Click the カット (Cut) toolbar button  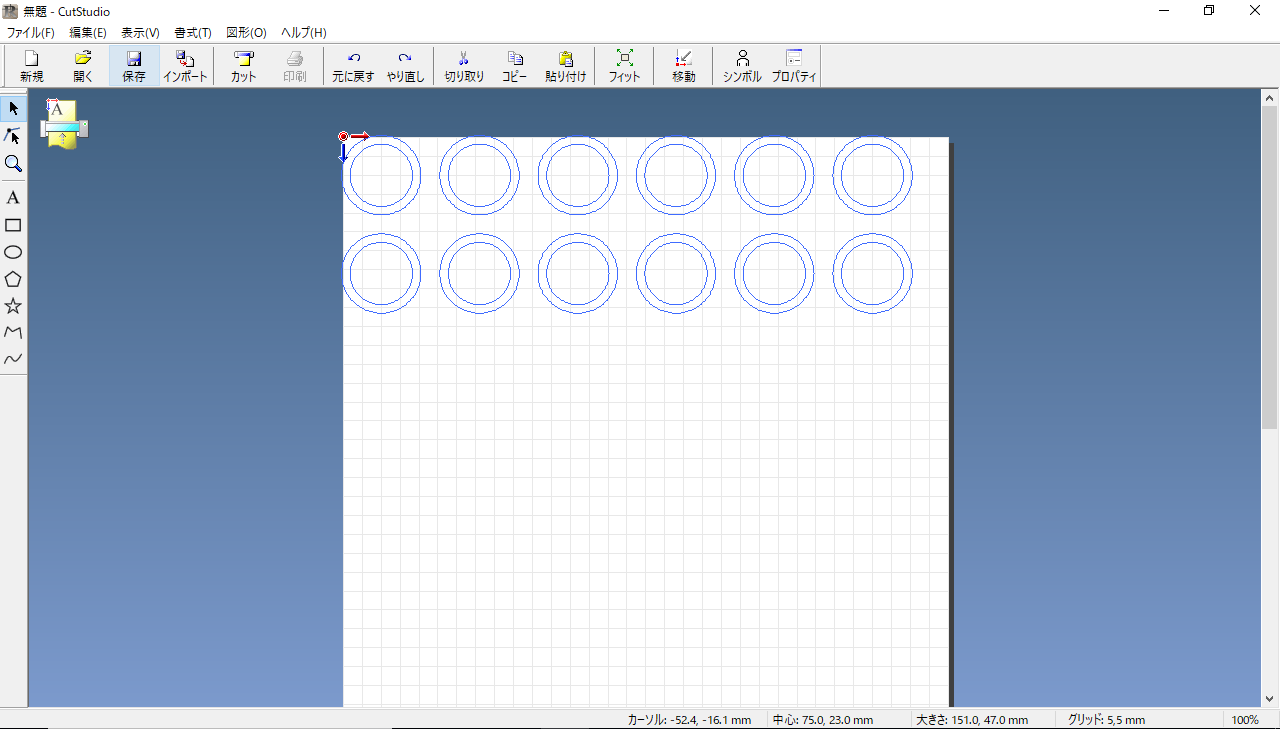pyautogui.click(x=243, y=66)
